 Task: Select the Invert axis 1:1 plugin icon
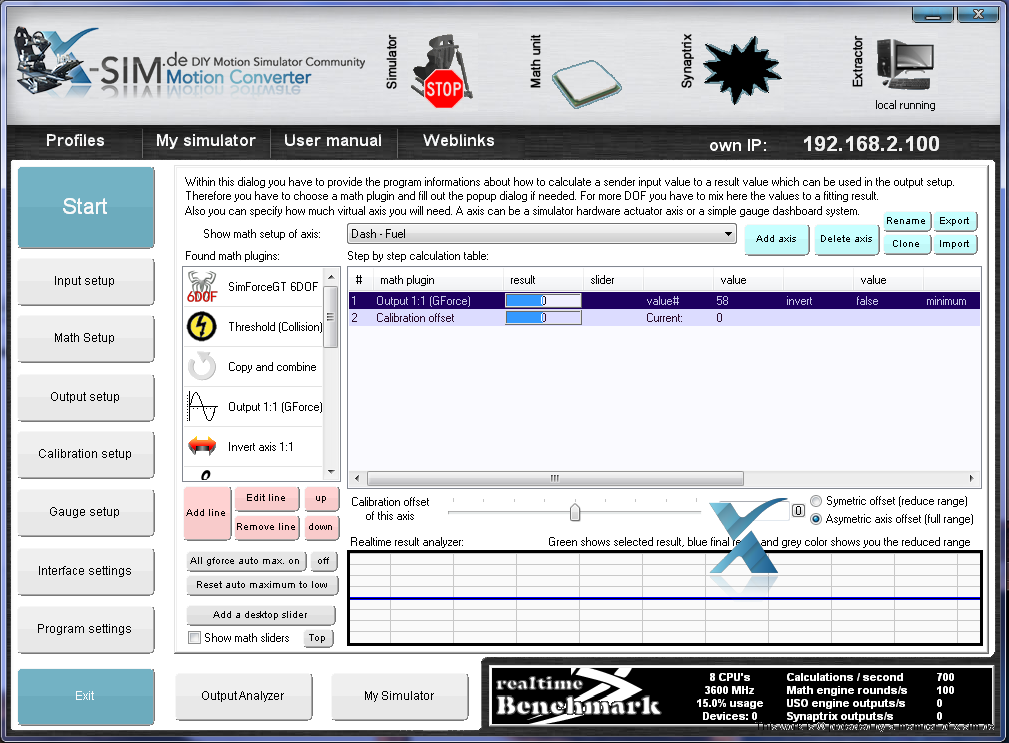point(203,447)
